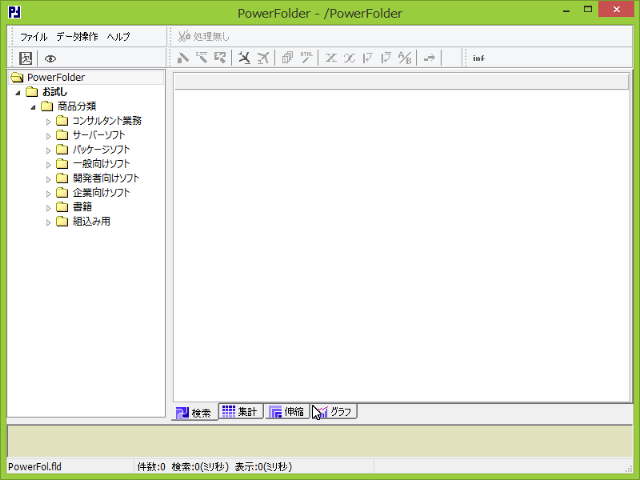Switch to the 伸縮 tab

point(287,411)
